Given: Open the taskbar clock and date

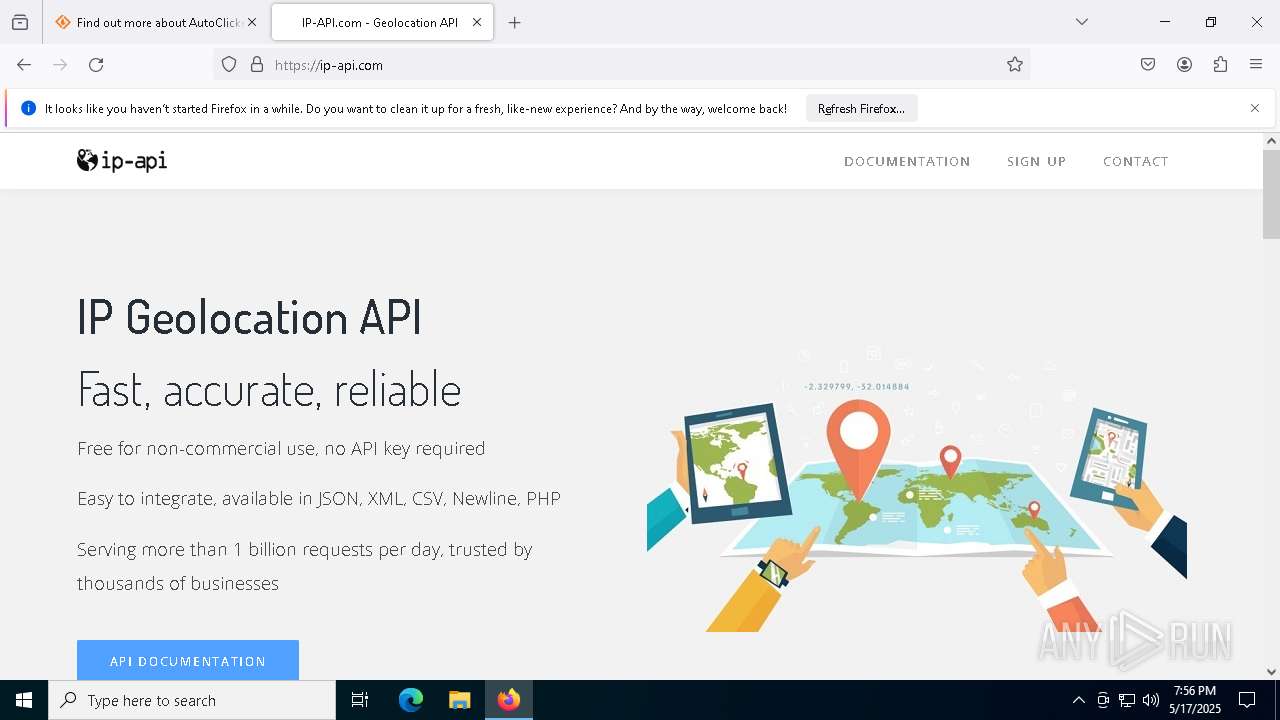Looking at the screenshot, I should click(1195, 700).
